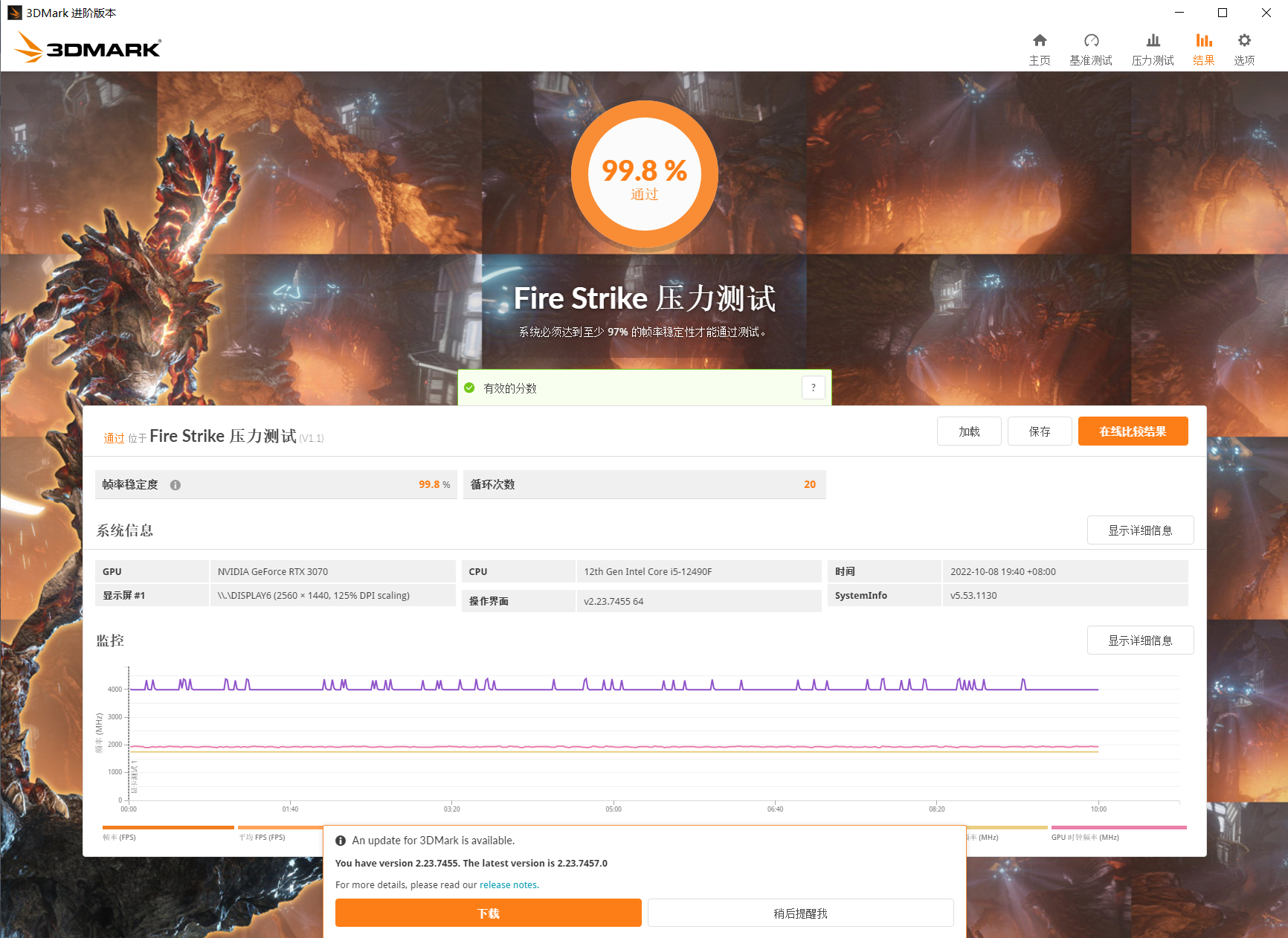Screen dimensions: 1288x938
Task: Click the 通过 link in result title
Action: pyautogui.click(x=114, y=438)
